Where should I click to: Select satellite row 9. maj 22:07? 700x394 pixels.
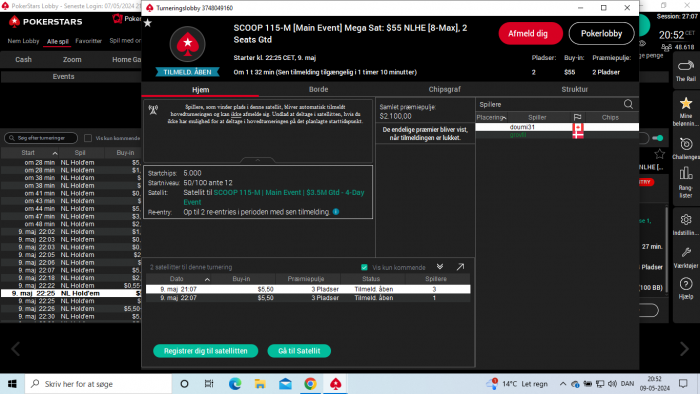[x=308, y=298]
